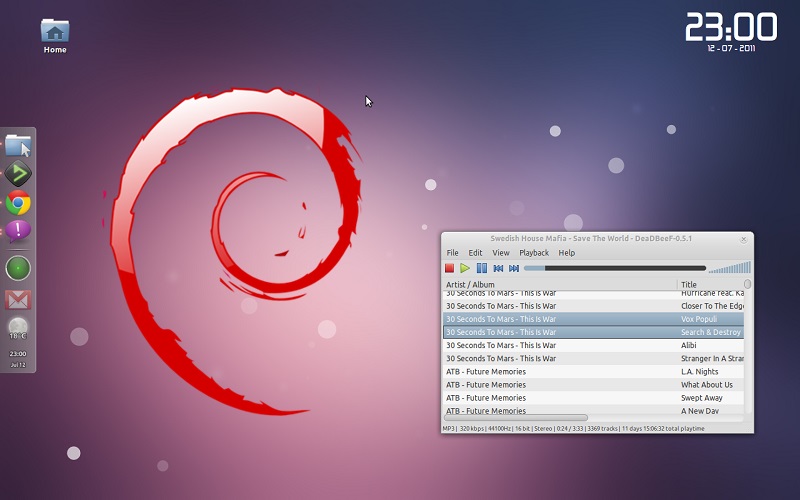Image resolution: width=800 pixels, height=500 pixels.
Task: Skip to the next track
Action: coord(514,268)
